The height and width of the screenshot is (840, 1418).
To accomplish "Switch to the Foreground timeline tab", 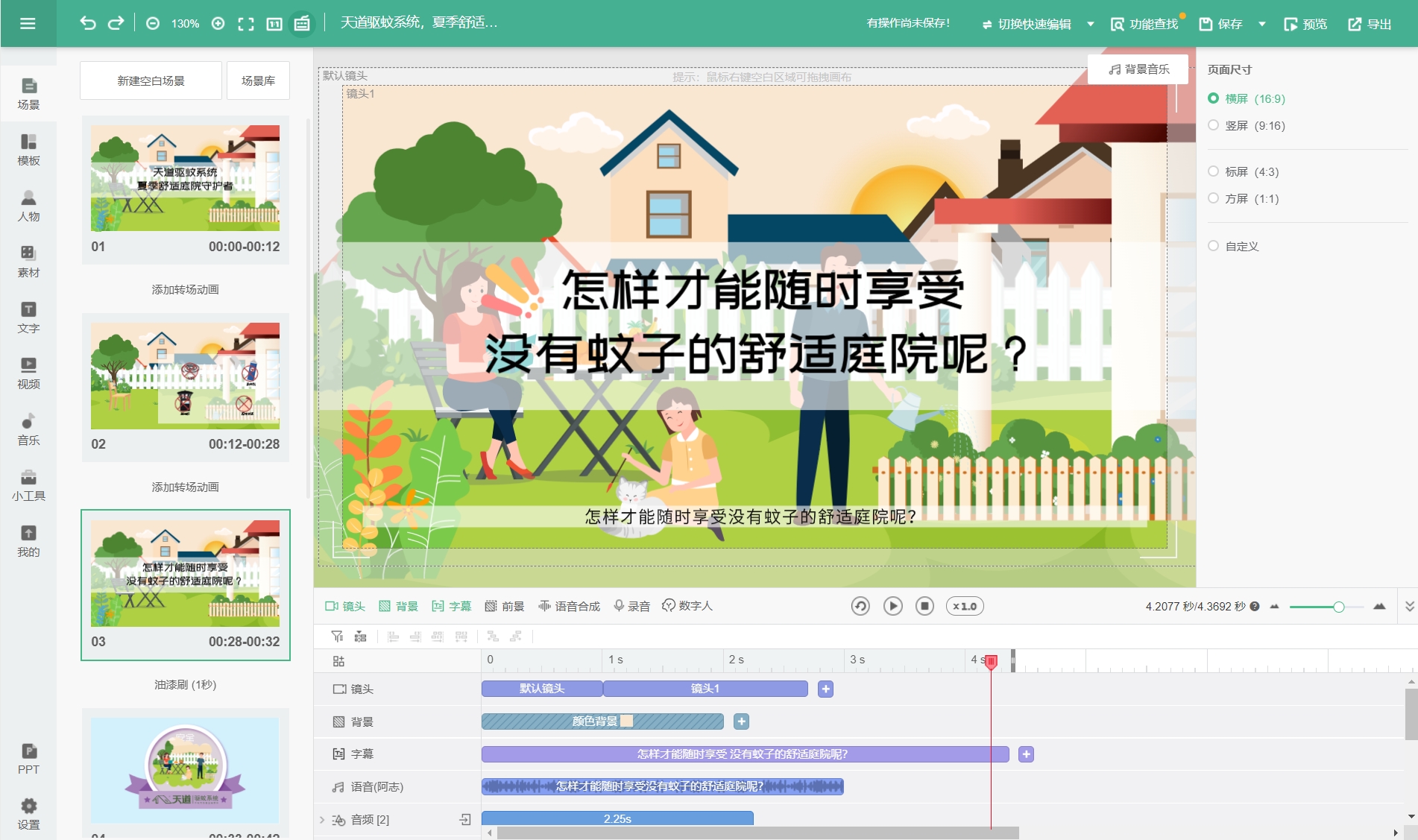I will pos(505,606).
